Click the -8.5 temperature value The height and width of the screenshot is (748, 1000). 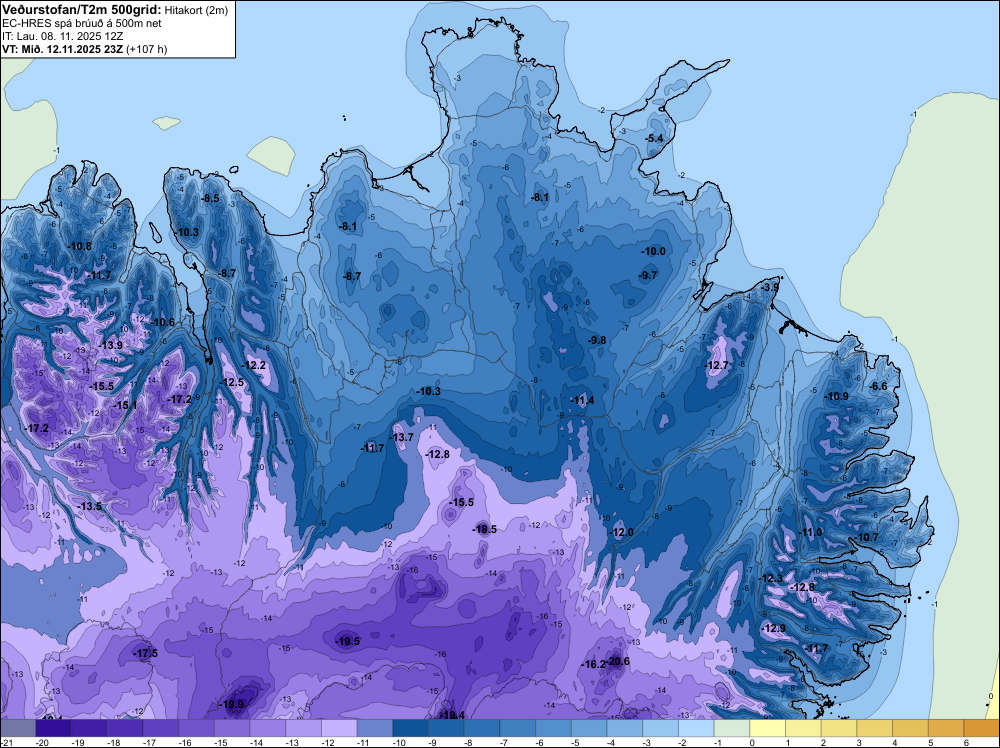click(210, 198)
